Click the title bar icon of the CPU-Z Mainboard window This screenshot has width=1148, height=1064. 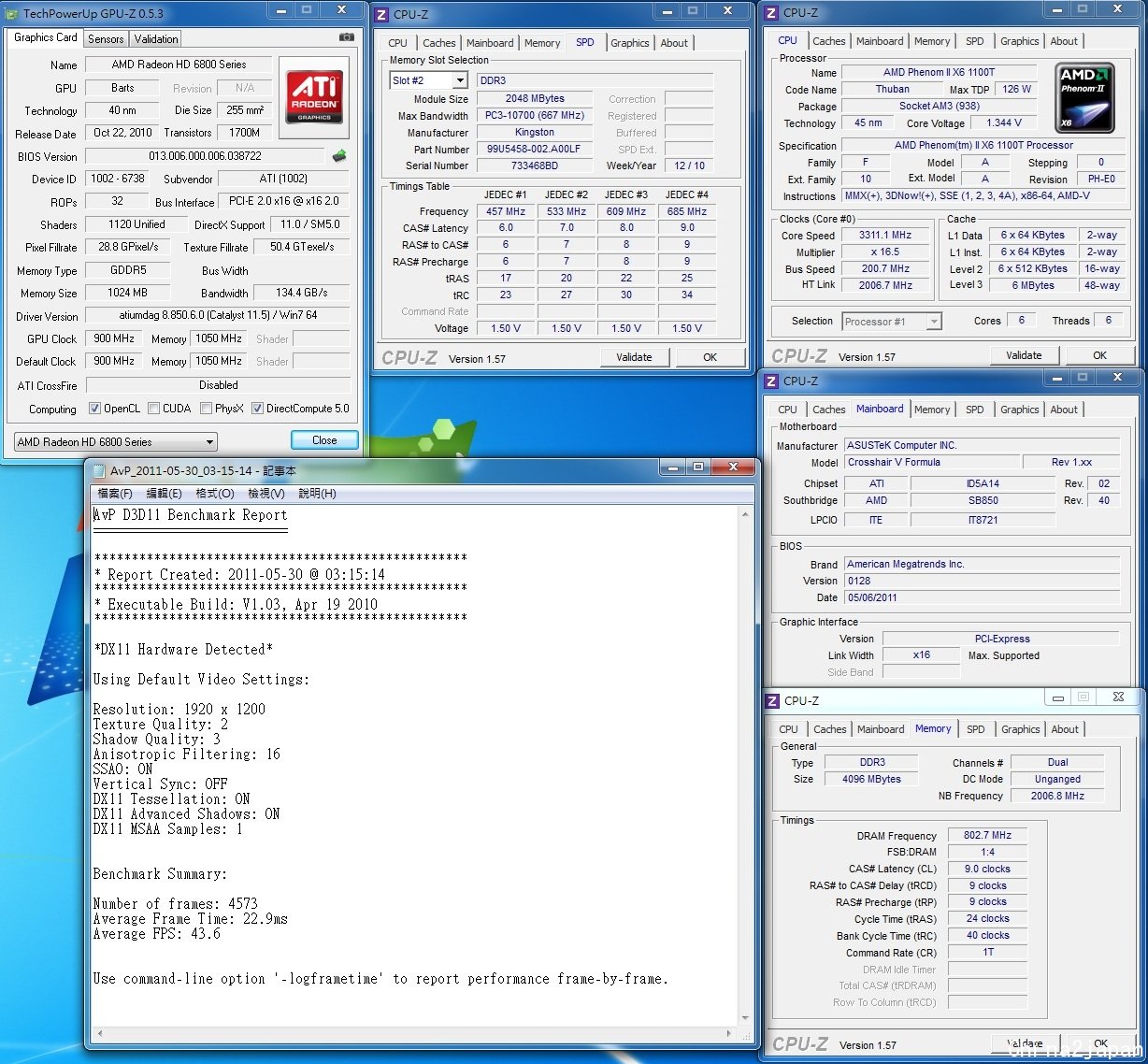tap(771, 381)
